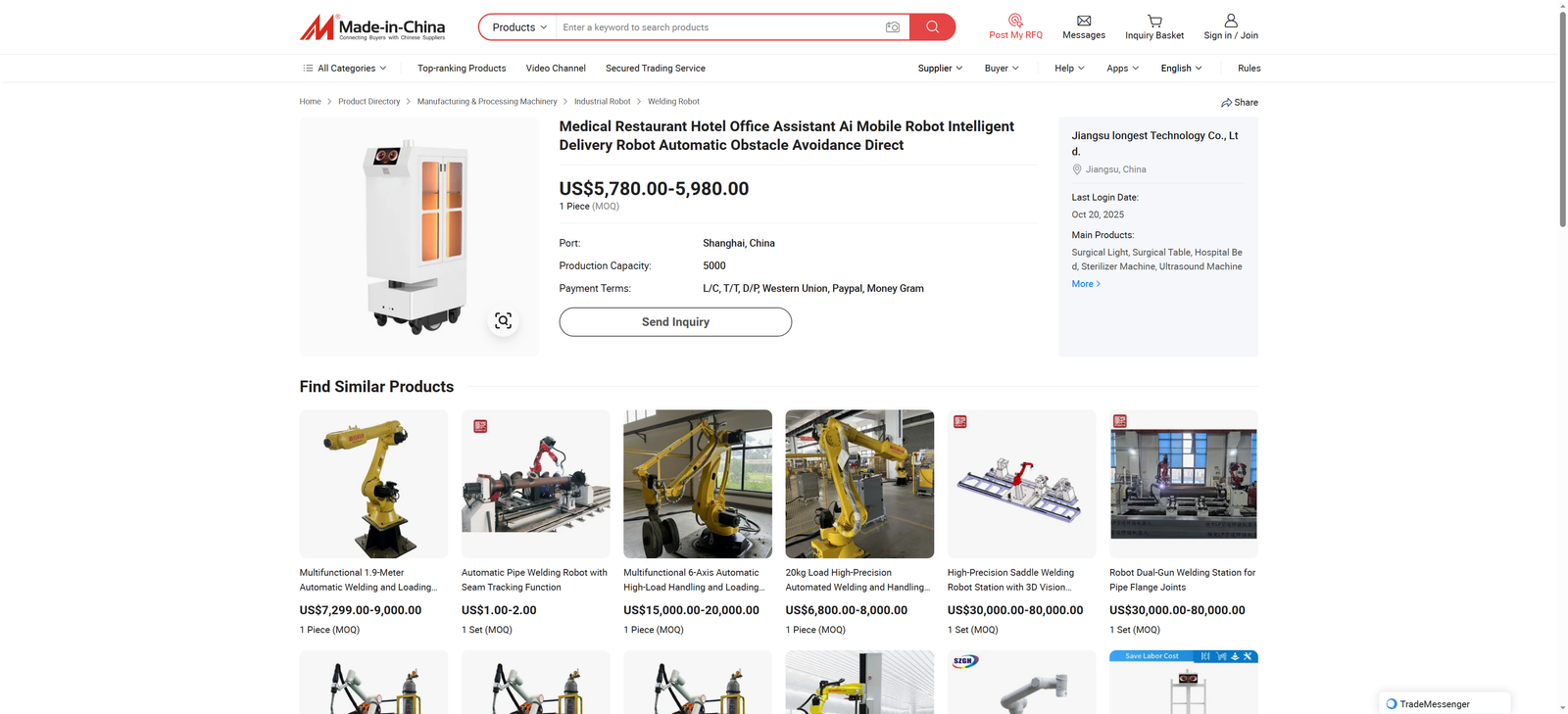Click the Industrial Robot breadcrumb link
1568x714 pixels.
tap(602, 102)
